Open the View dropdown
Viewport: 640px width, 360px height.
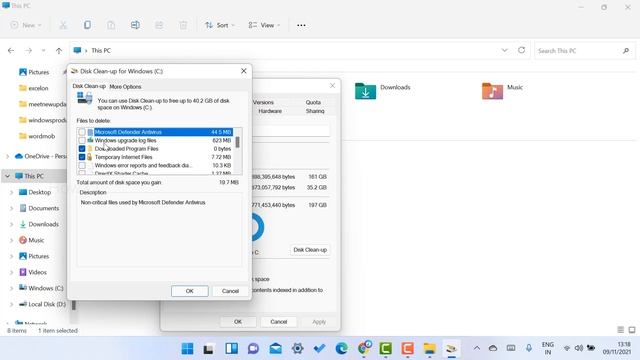tap(264, 25)
